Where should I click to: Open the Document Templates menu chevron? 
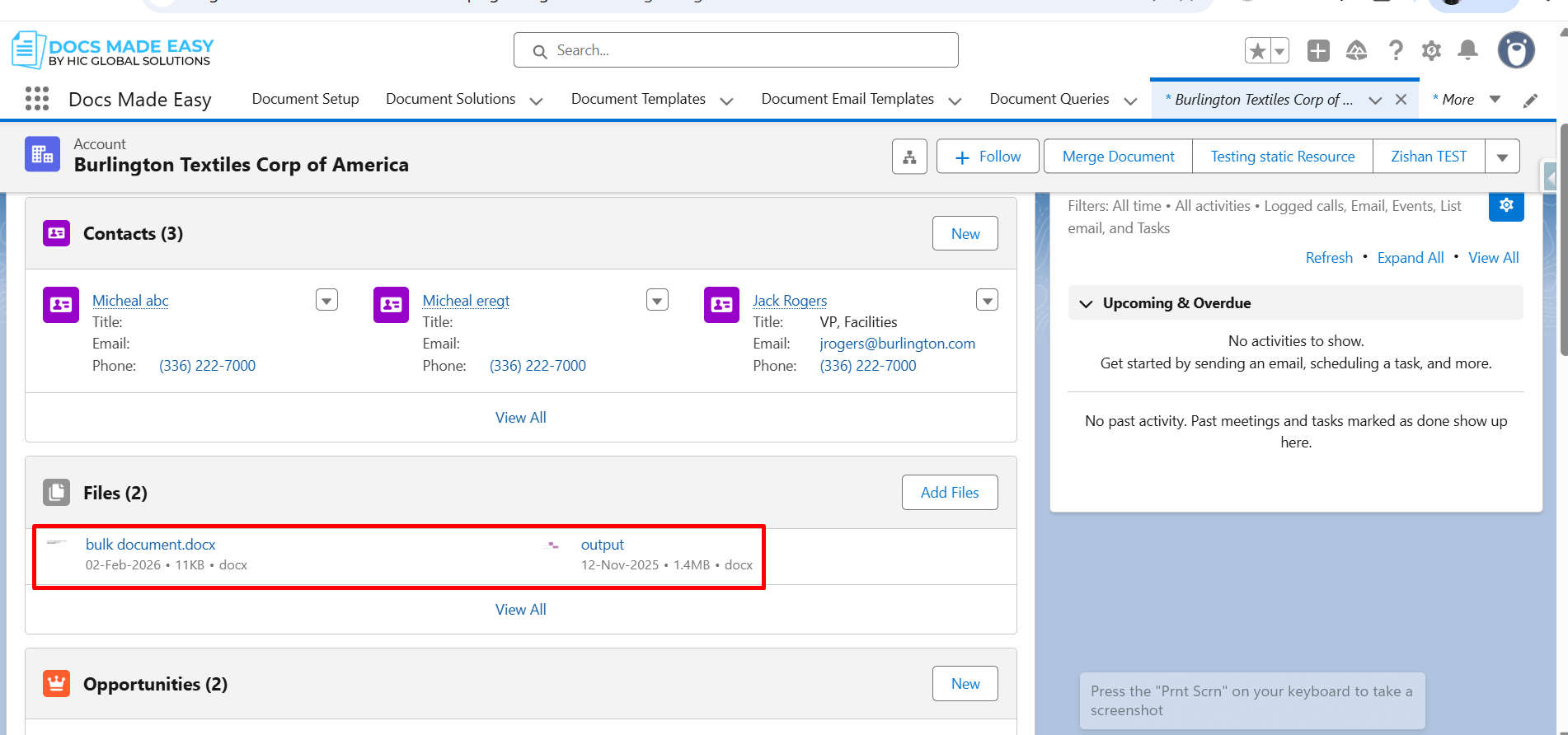[x=726, y=101]
